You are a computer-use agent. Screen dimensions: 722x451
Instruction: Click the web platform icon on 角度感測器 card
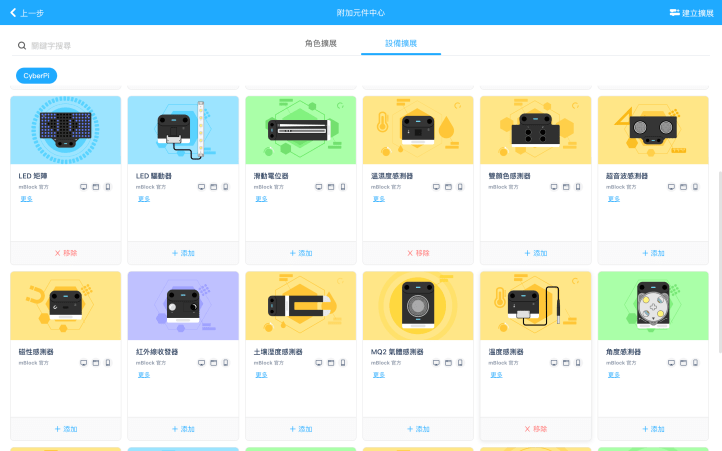point(683,363)
